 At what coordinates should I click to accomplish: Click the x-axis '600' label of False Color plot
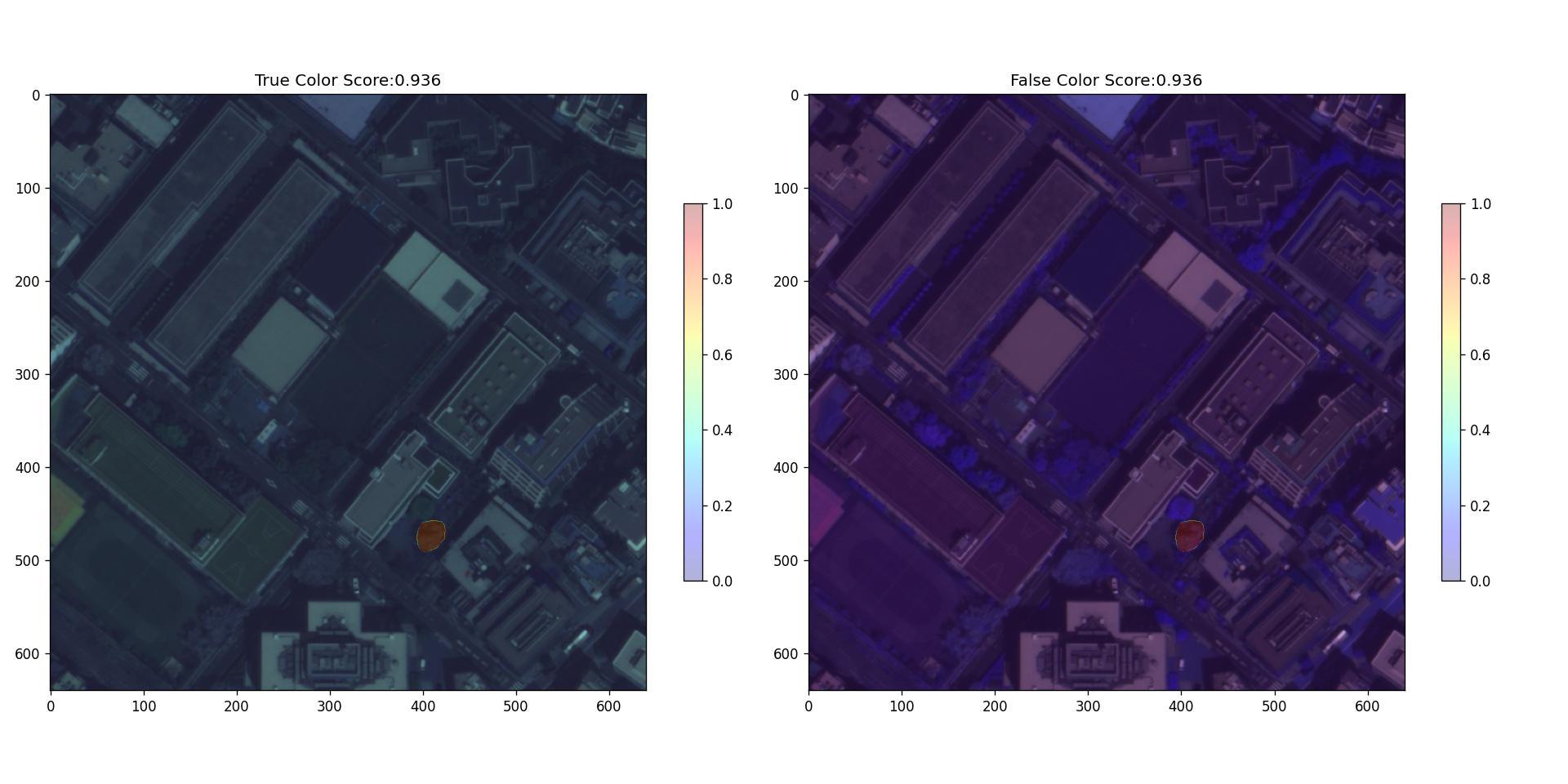(1367, 706)
